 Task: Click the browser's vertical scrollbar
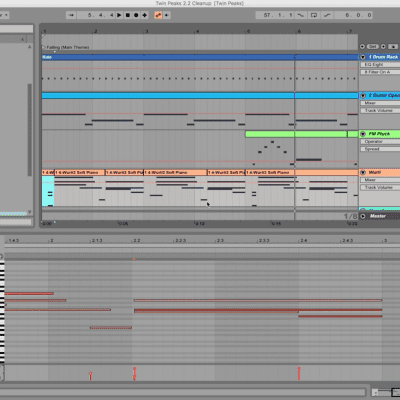pyautogui.click(x=30, y=130)
